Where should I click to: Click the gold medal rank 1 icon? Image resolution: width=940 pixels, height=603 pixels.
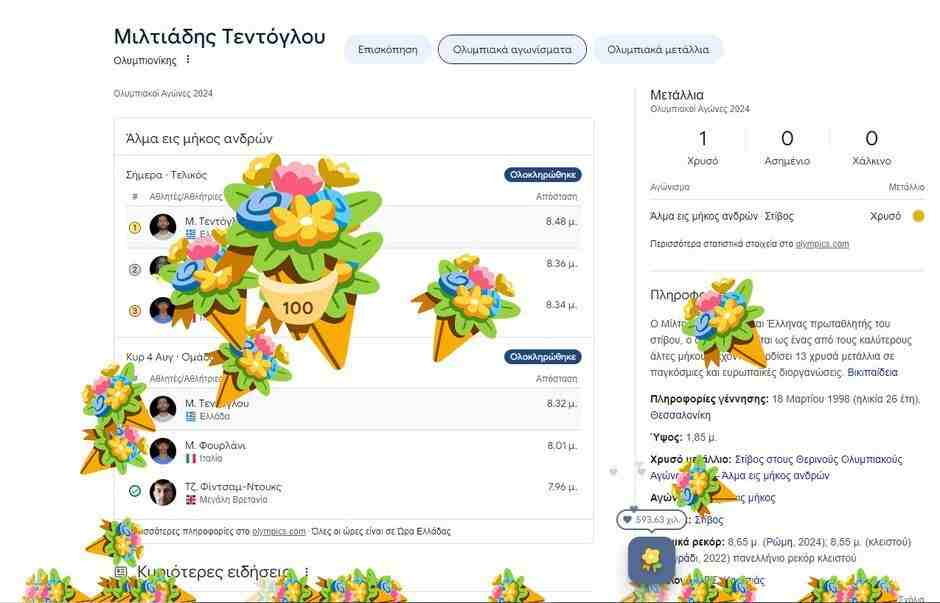(135, 227)
